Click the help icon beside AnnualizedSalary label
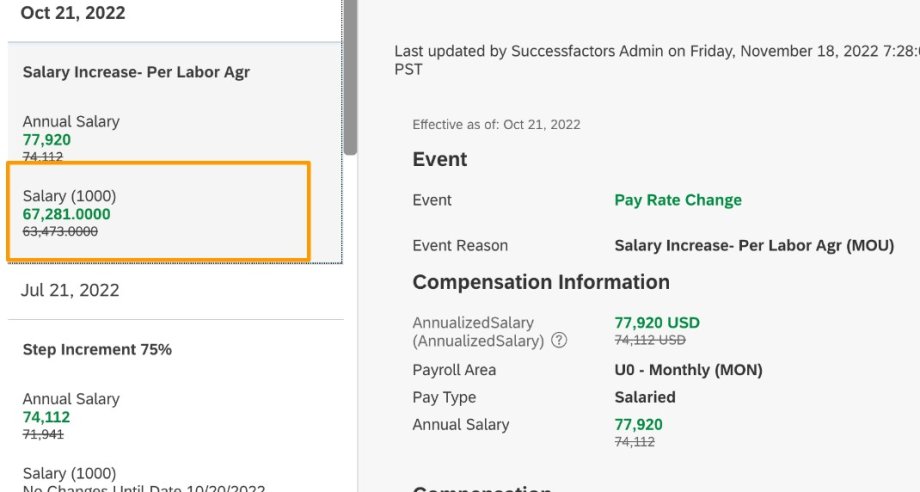 click(x=559, y=341)
